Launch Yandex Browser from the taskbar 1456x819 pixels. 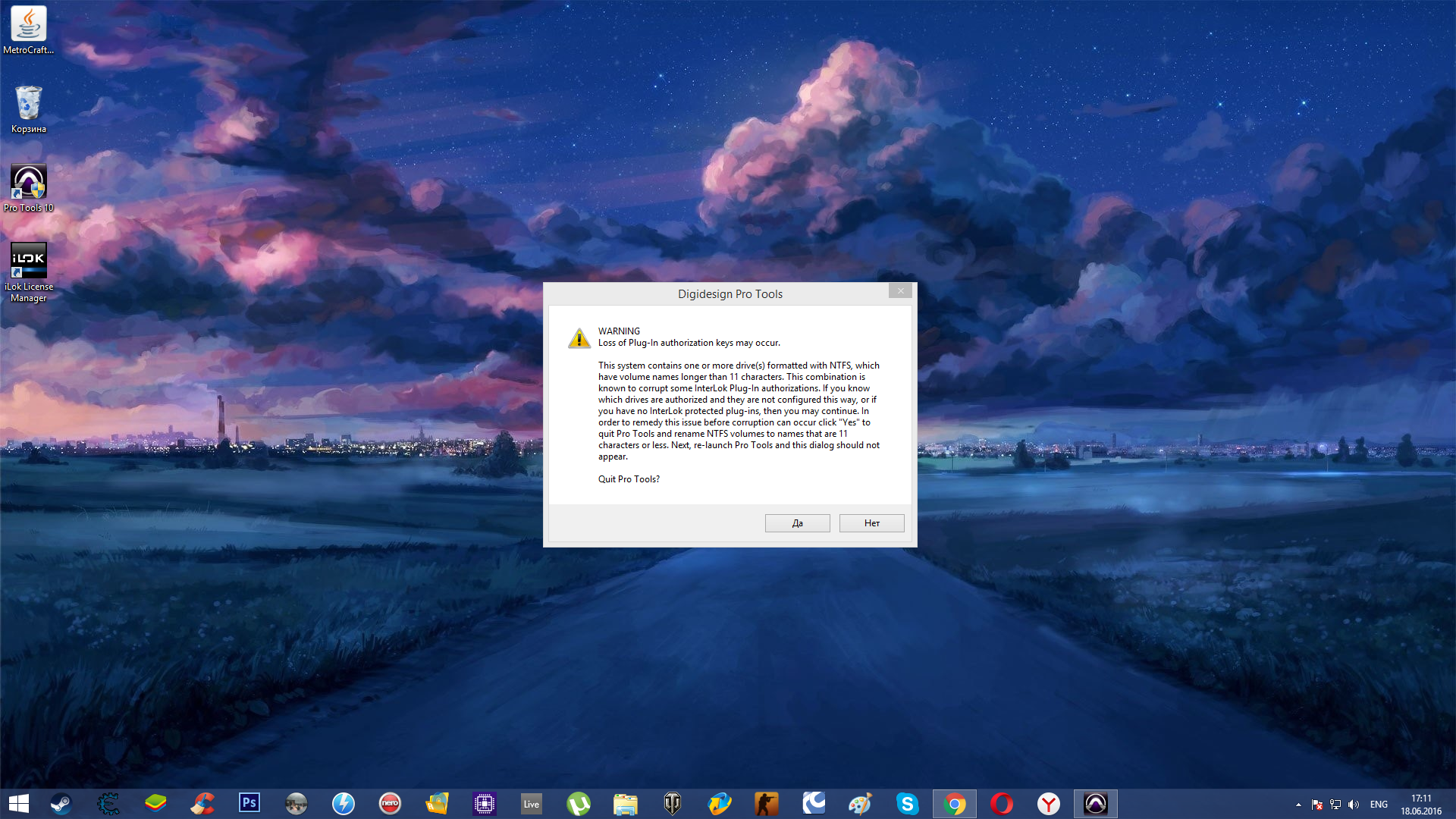point(1049,804)
